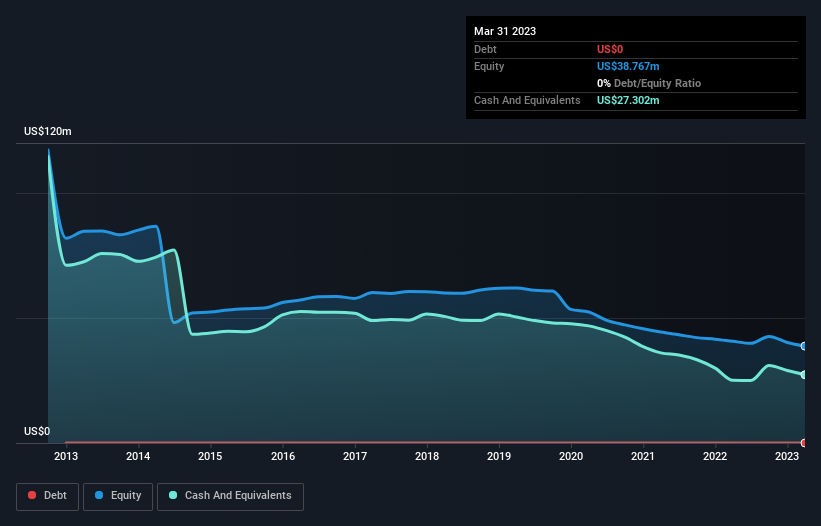
Task: Toggle Cash And Equivalents series in the legend
Action: (230, 496)
